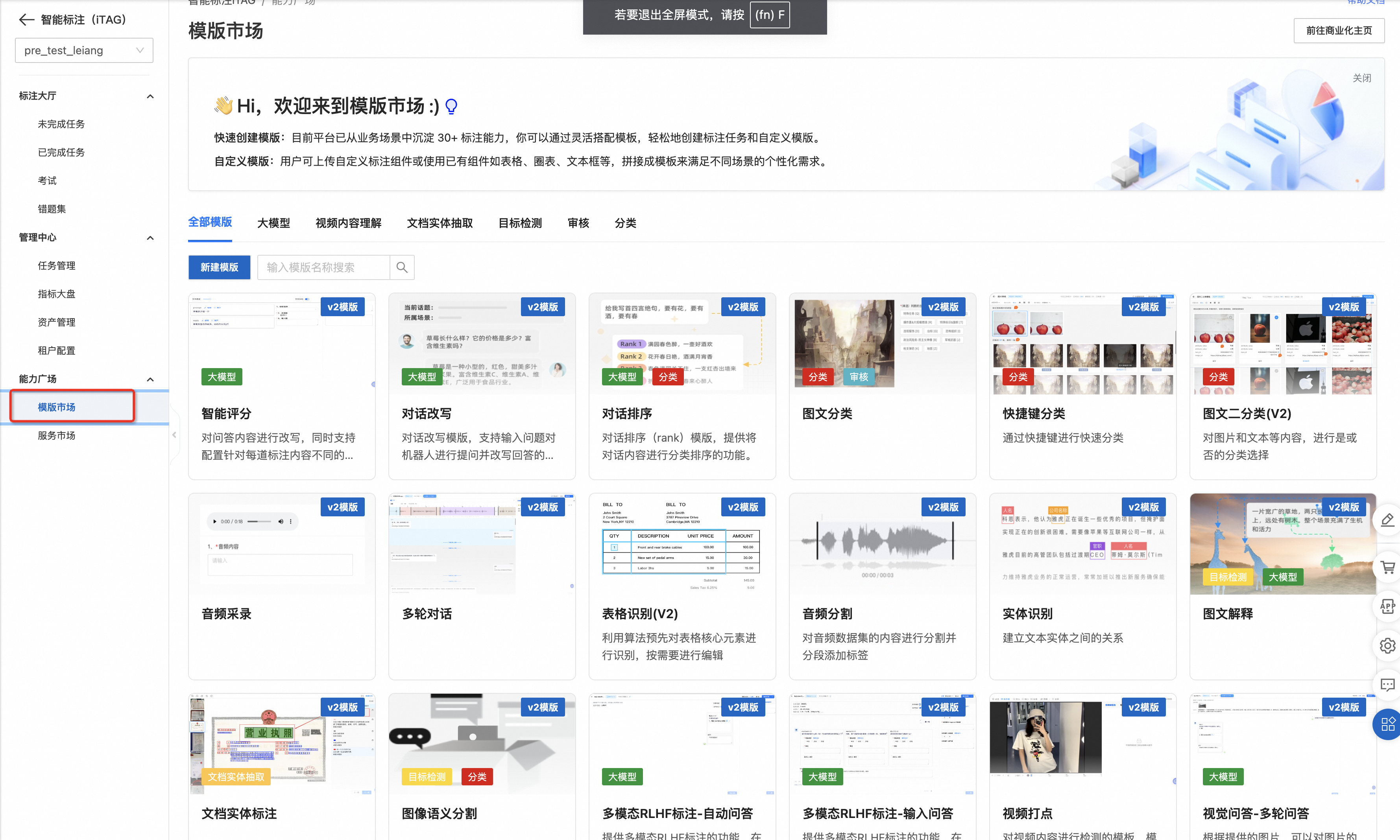This screenshot has width=1400, height=840.
Task: Open the 实体识别 template card
Action: click(x=1083, y=586)
